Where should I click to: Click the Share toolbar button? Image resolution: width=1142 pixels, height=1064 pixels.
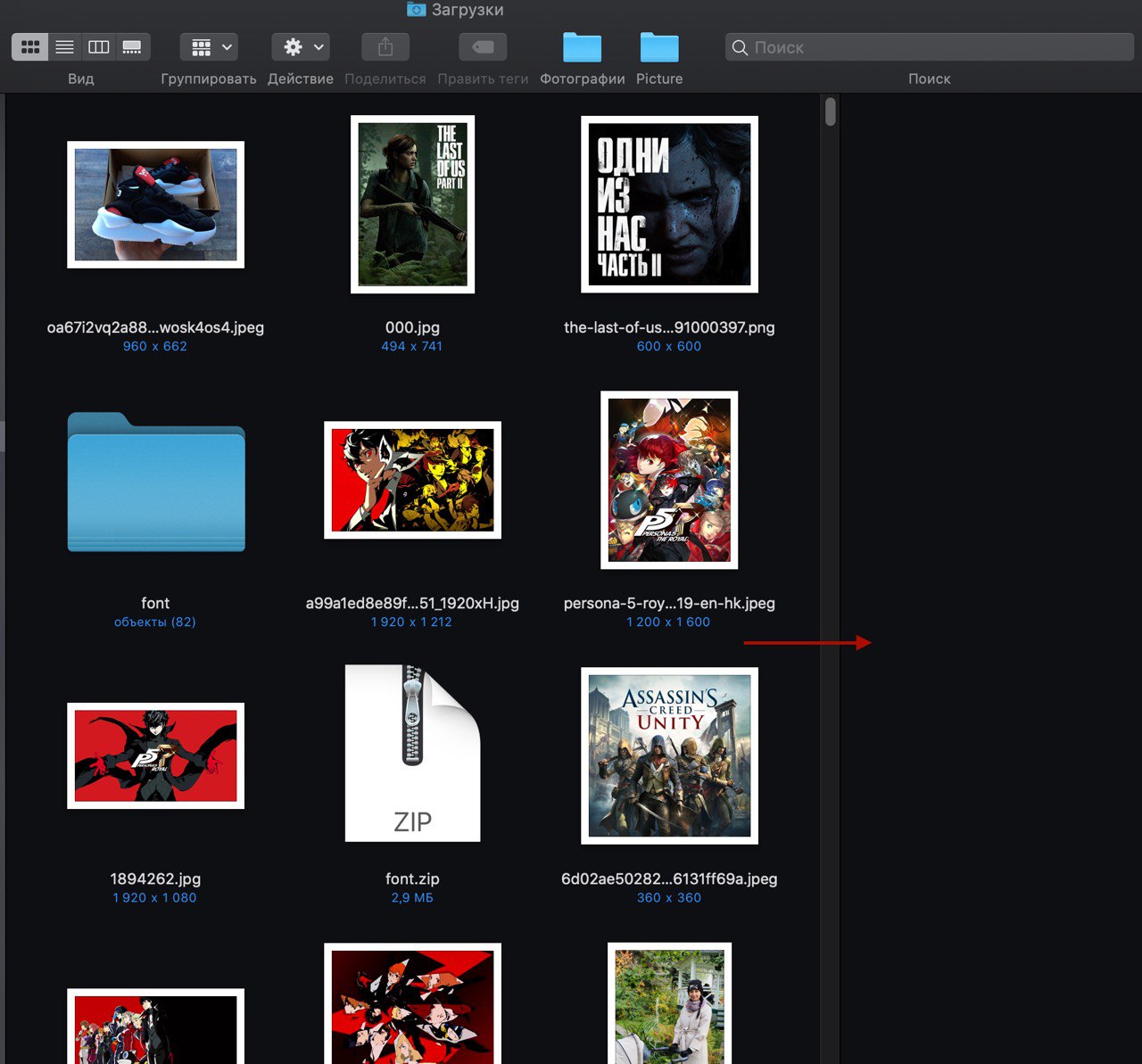(385, 46)
